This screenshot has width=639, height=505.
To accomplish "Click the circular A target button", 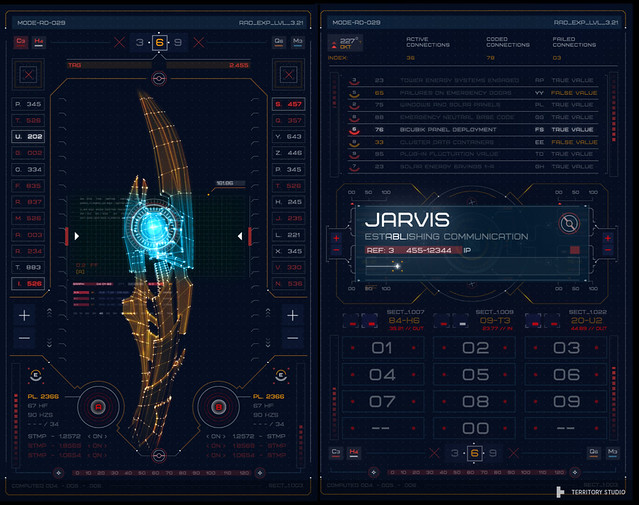I will click(98, 407).
